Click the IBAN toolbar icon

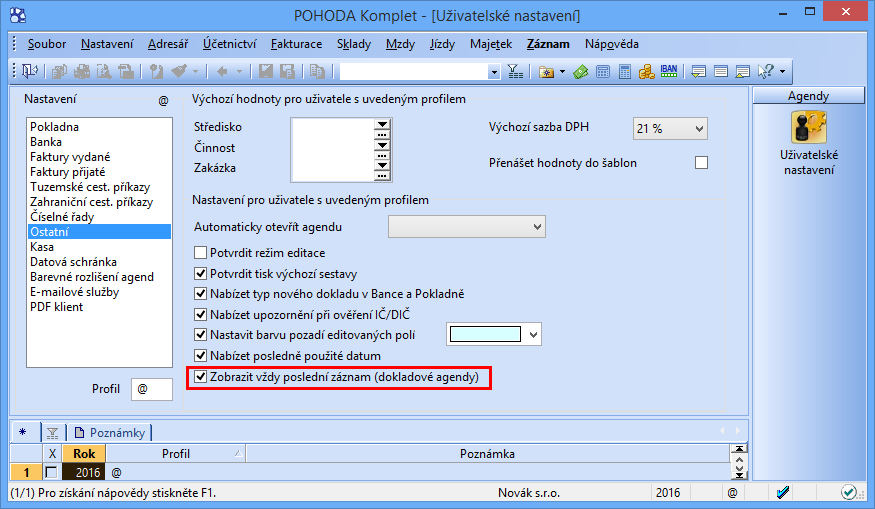point(669,71)
